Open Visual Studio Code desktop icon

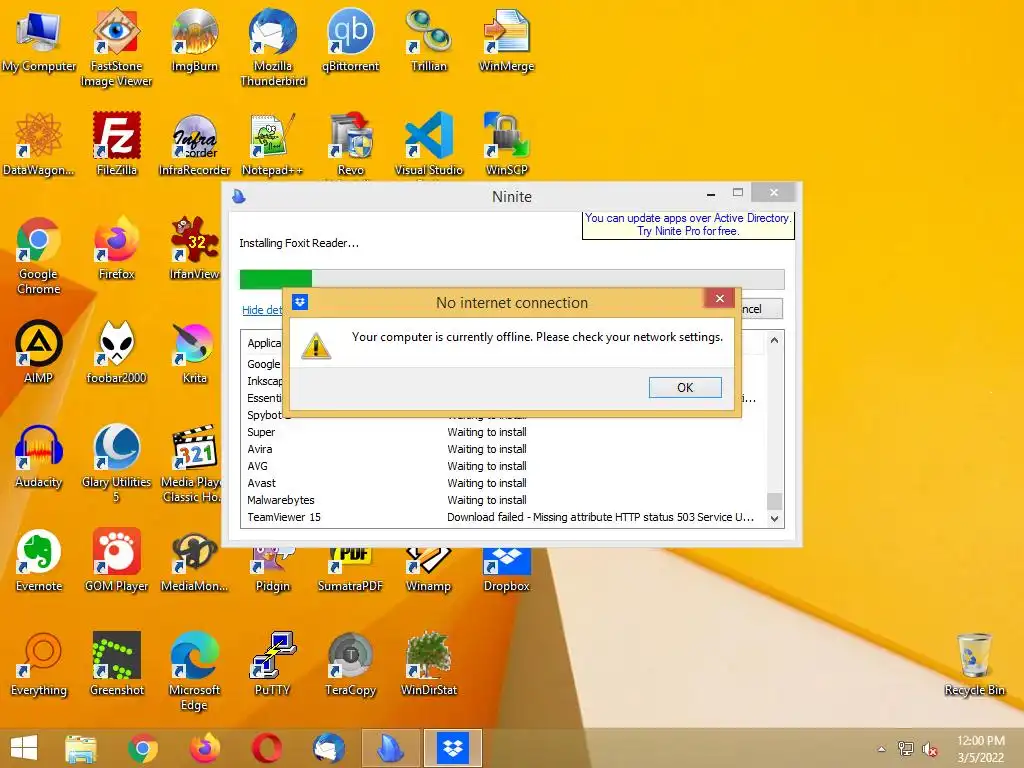coord(428,145)
